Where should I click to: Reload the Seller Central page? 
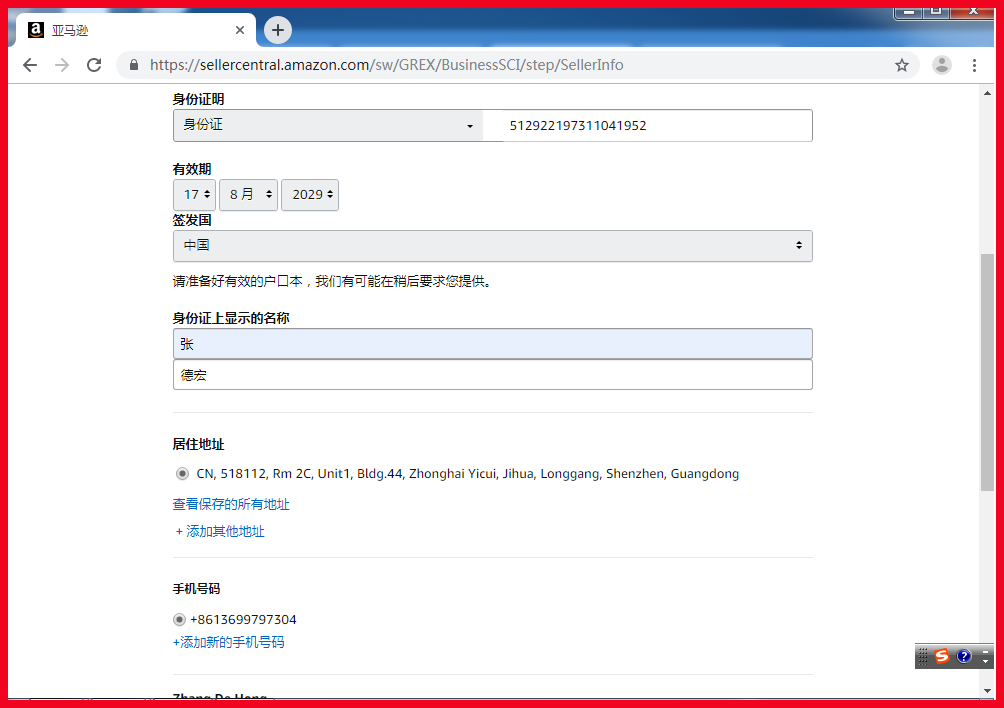click(94, 65)
